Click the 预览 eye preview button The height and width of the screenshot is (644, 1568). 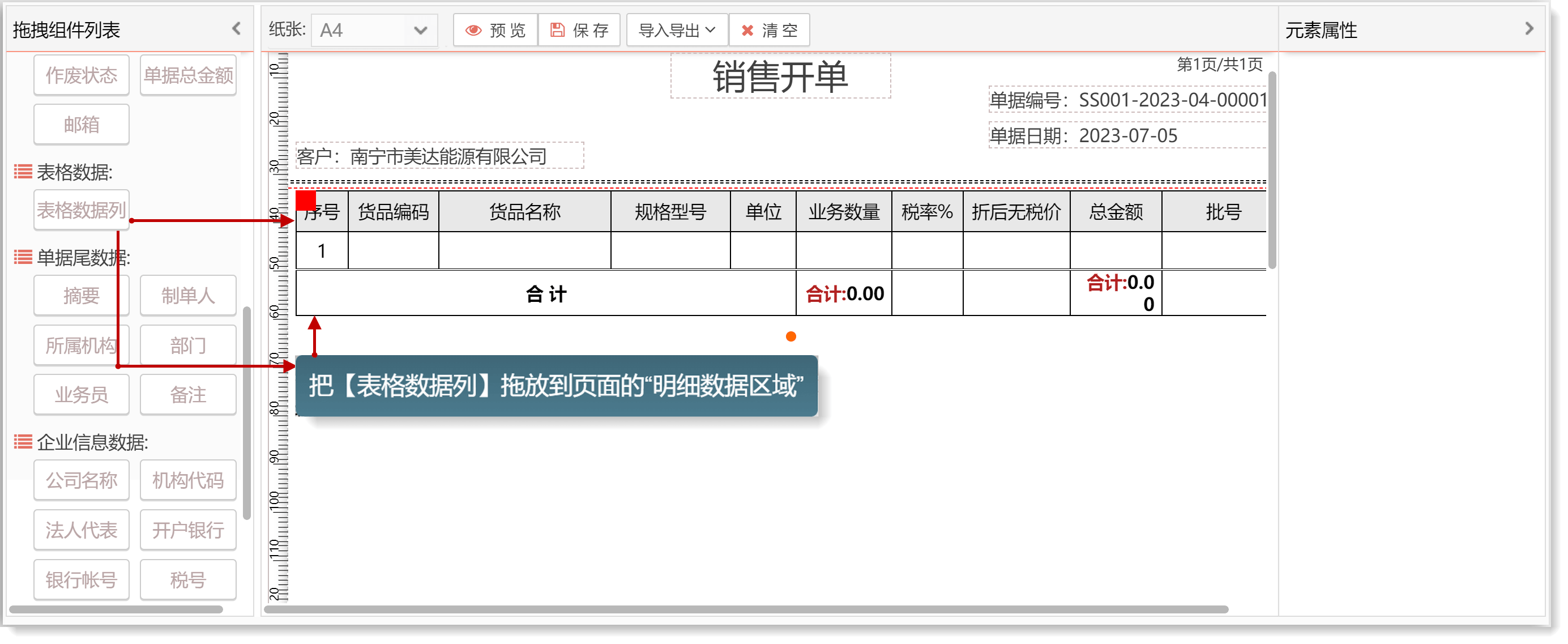[x=495, y=30]
